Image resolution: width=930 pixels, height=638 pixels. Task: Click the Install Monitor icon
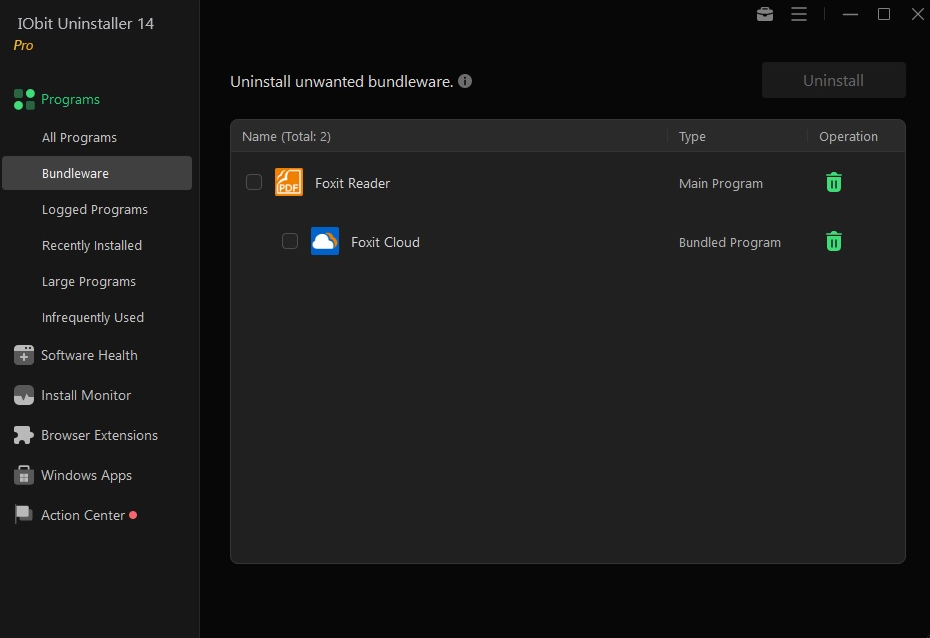pos(24,395)
